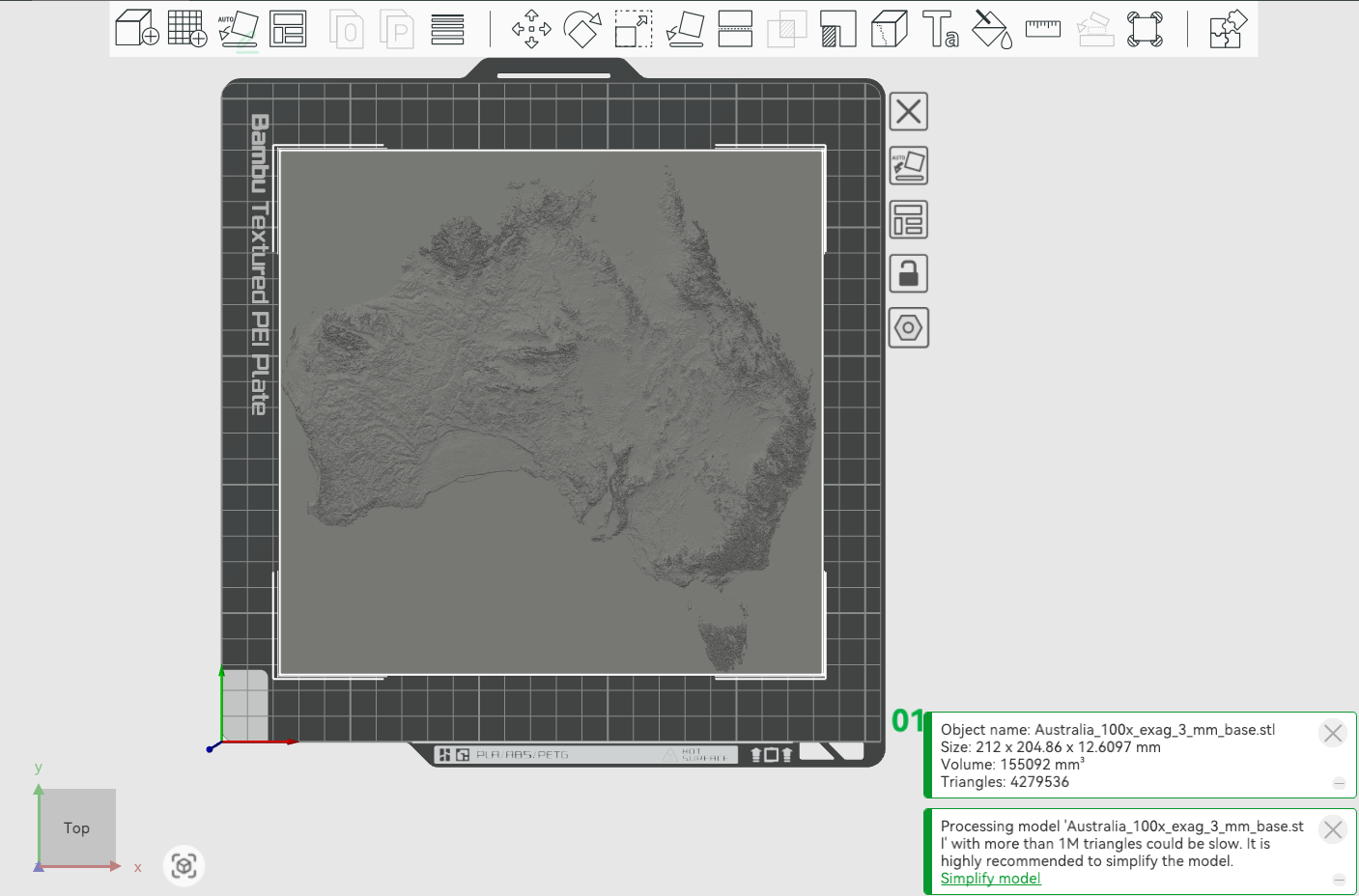Click the Add object cube icon
Viewport: 1359px width, 896px height.
136,28
